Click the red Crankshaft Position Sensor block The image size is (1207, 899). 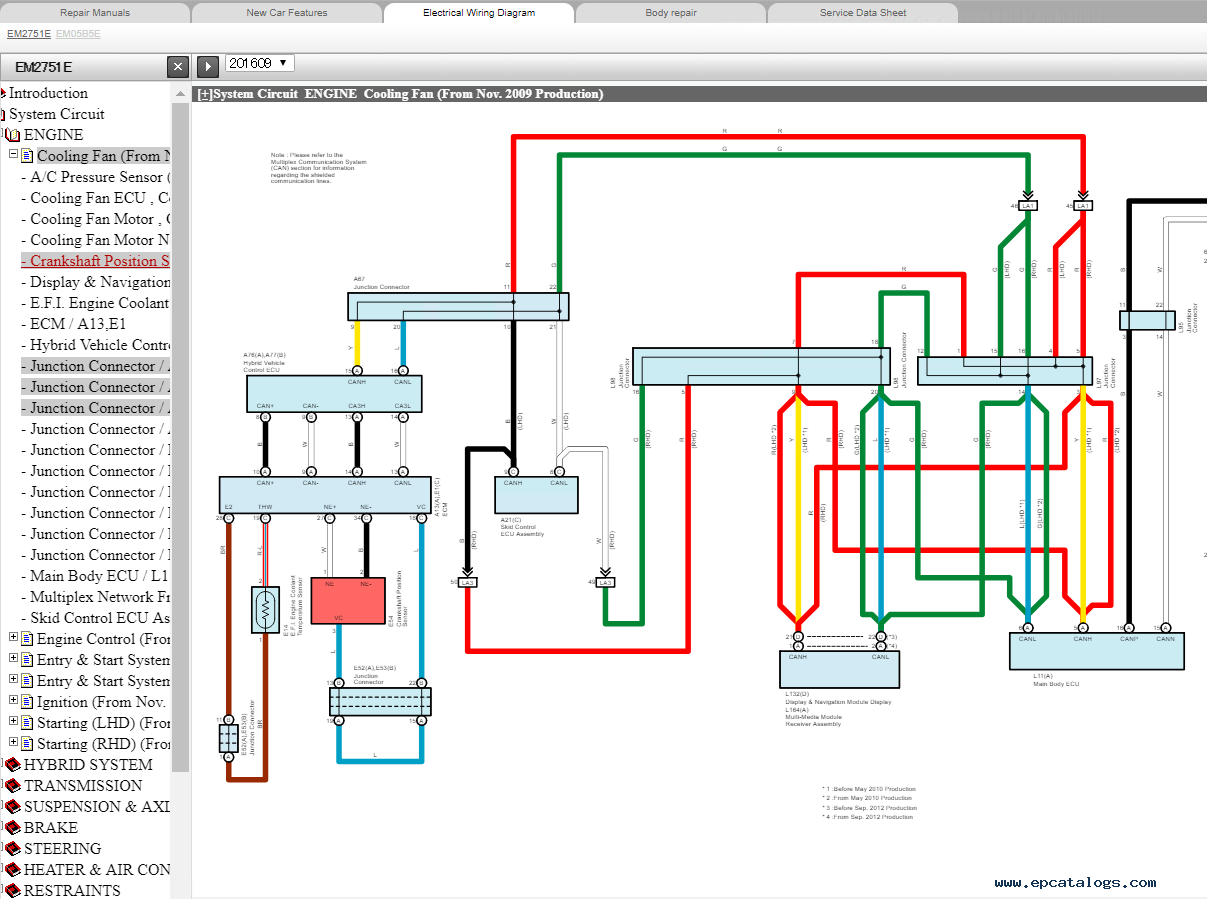[x=348, y=601]
